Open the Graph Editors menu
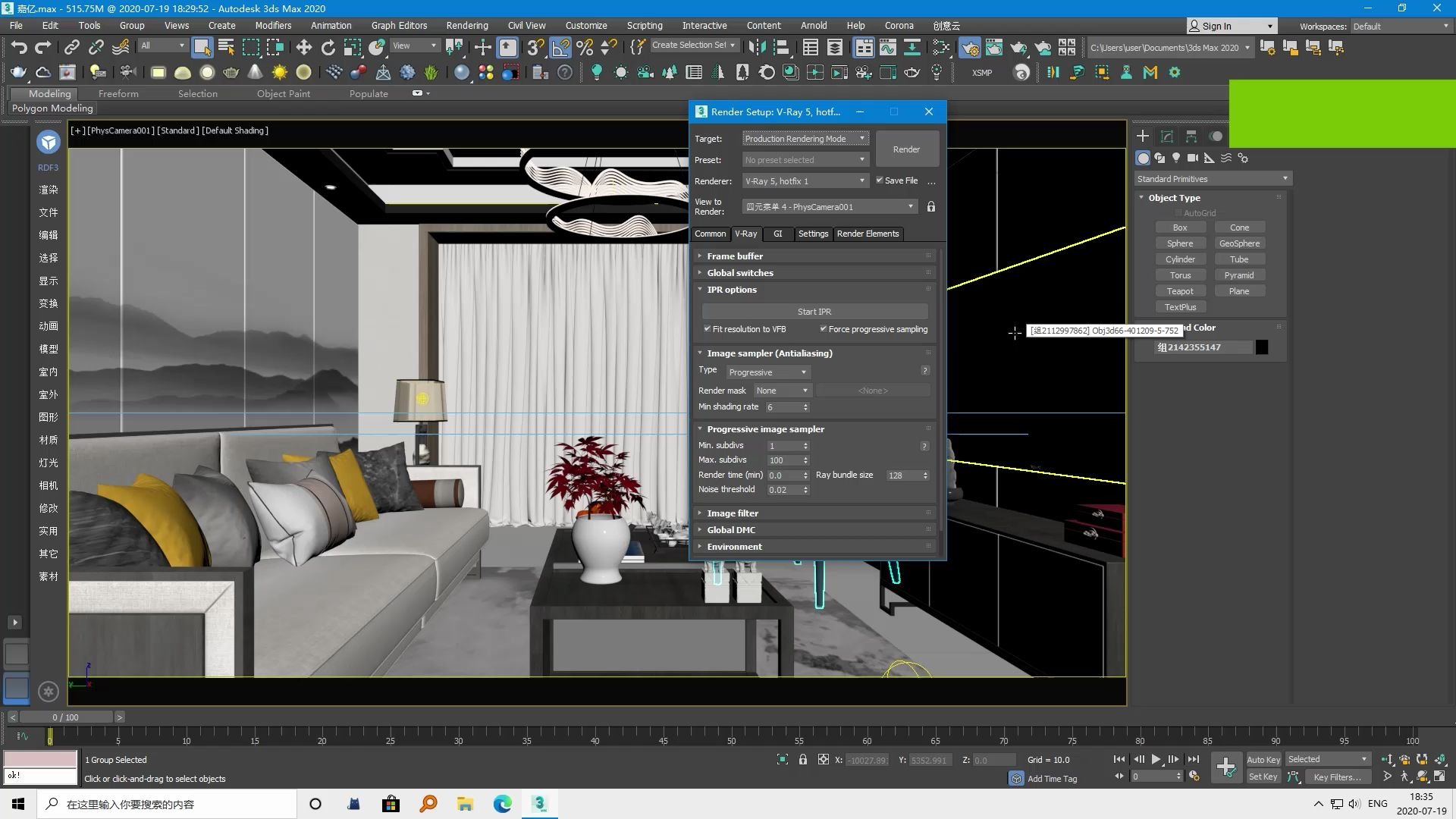Image resolution: width=1456 pixels, height=819 pixels. tap(399, 25)
